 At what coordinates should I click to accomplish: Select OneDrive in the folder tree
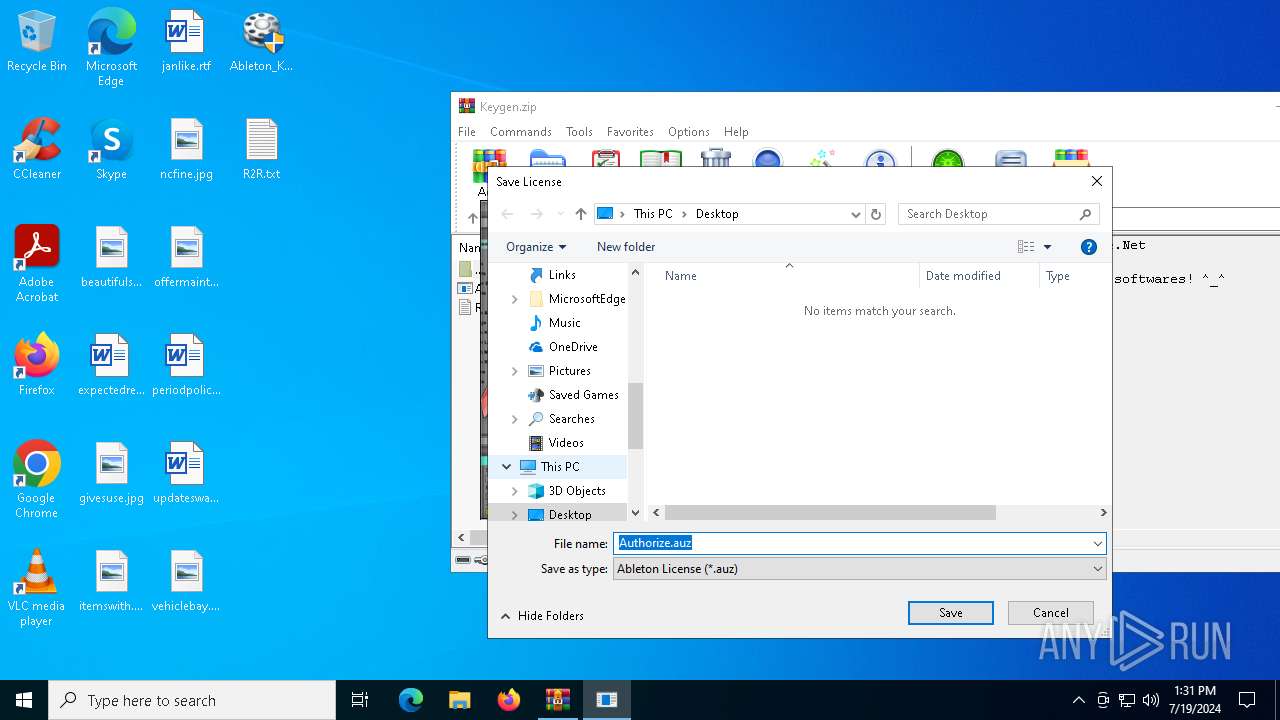point(572,347)
